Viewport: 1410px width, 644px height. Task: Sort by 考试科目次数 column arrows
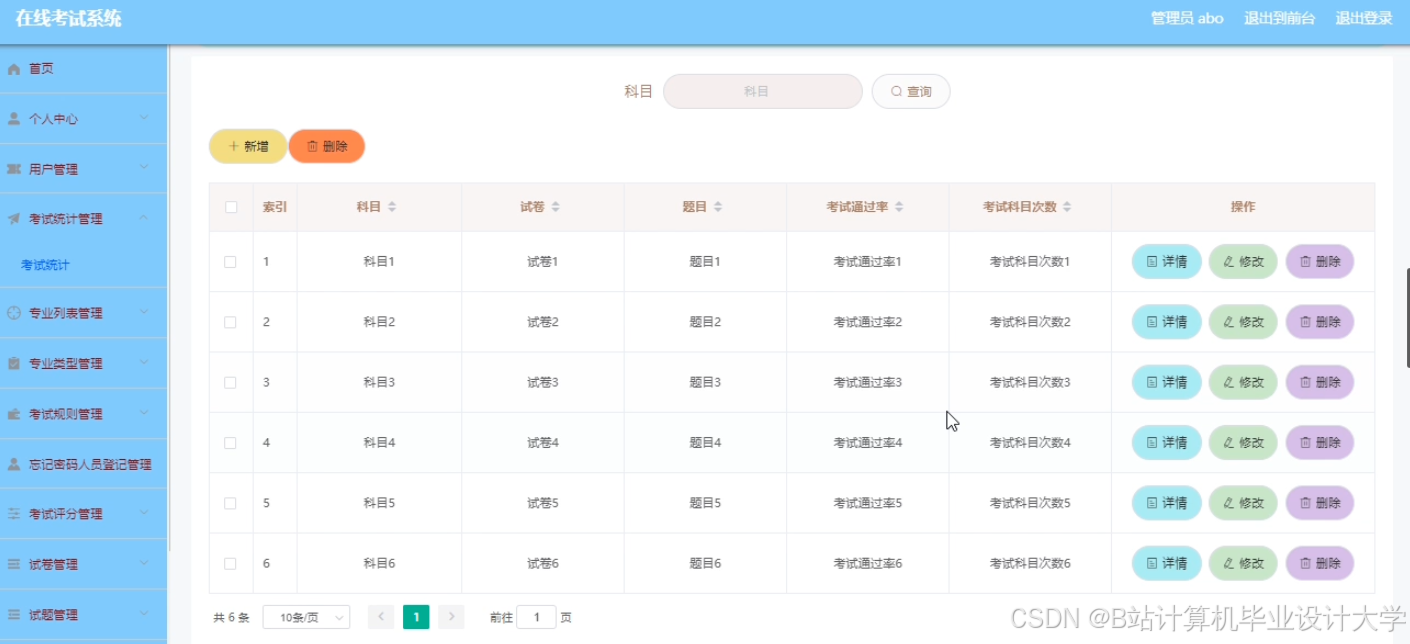coord(1067,207)
